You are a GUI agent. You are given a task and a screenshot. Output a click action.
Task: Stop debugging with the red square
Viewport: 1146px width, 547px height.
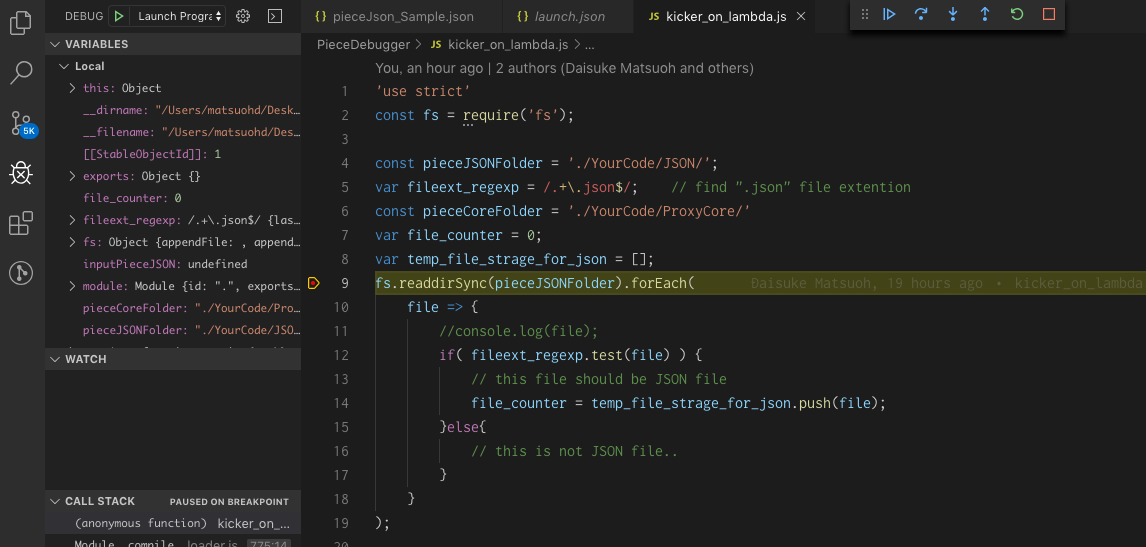(x=1049, y=14)
